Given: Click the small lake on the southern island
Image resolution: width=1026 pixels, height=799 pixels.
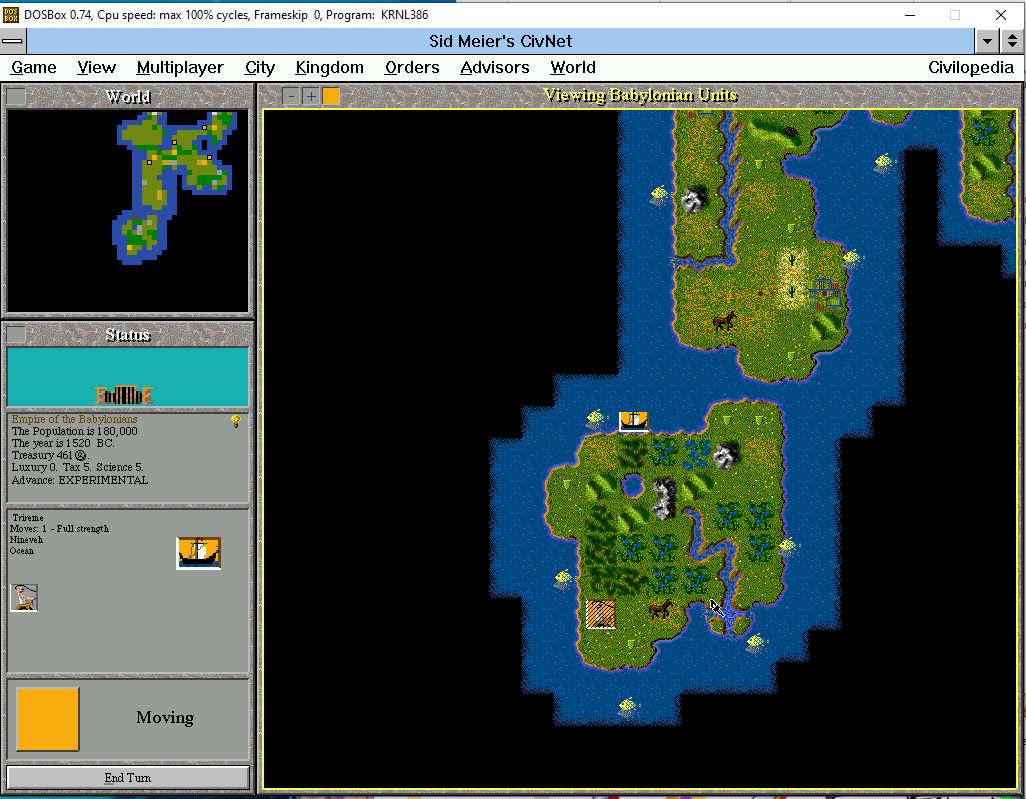Looking at the screenshot, I should (x=632, y=486).
